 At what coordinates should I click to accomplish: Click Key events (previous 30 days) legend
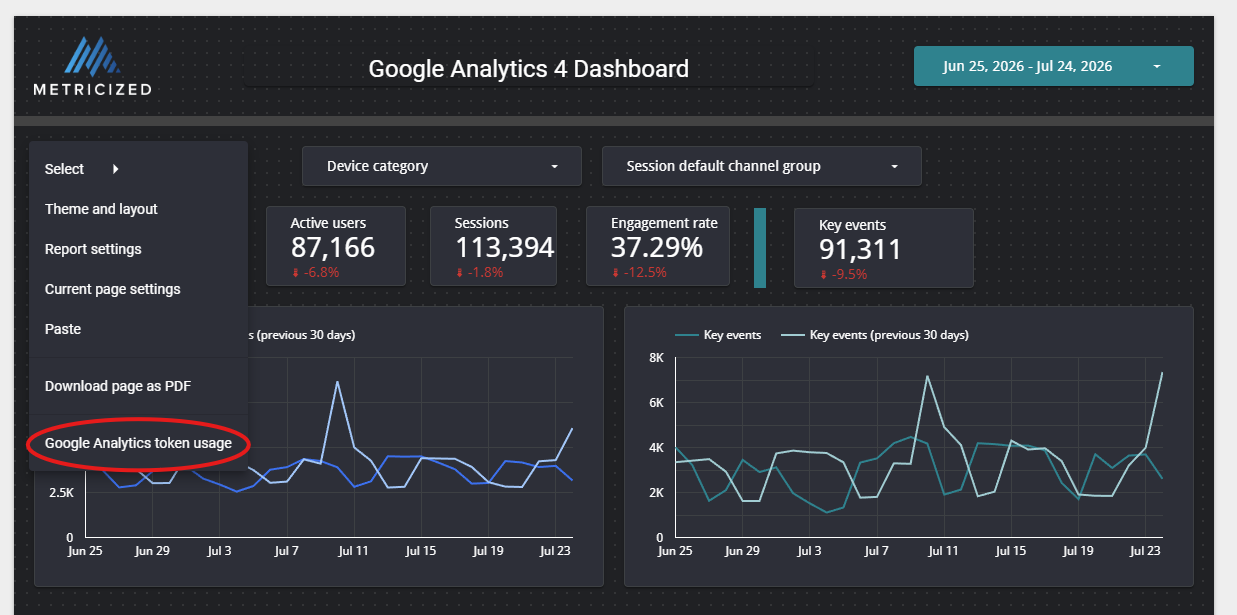(x=874, y=335)
